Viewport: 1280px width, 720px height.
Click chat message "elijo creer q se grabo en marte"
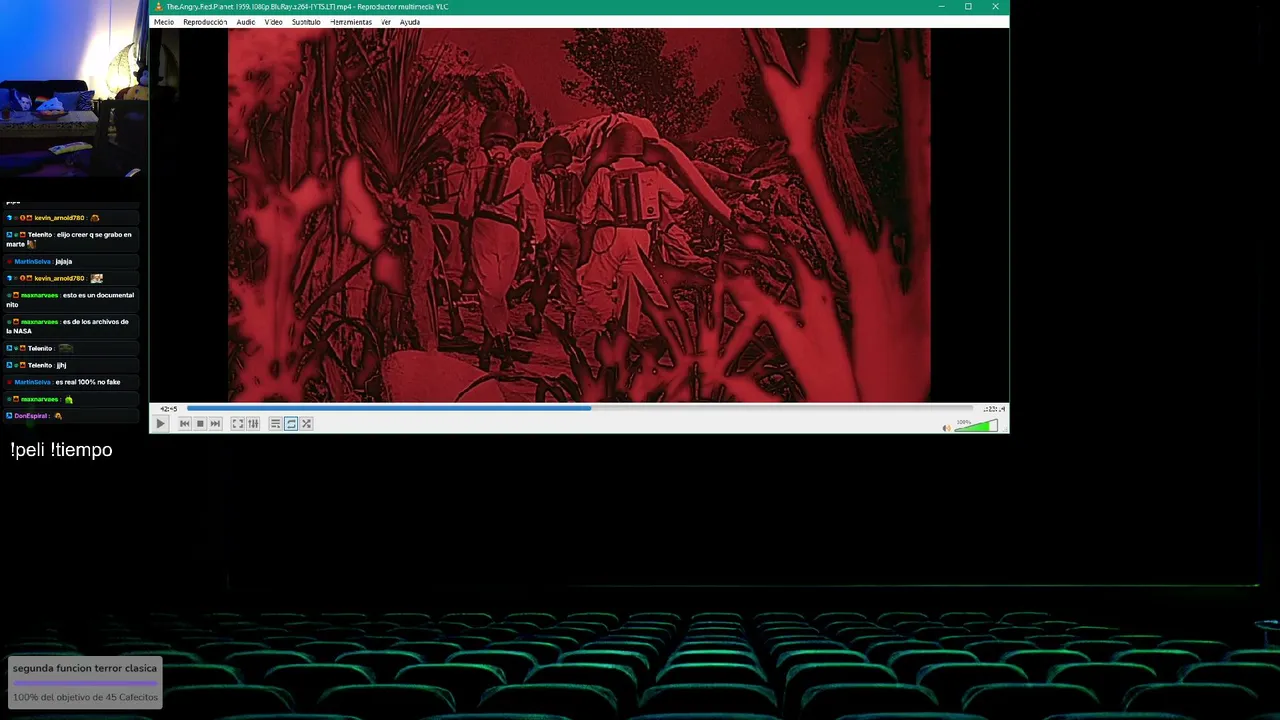pyautogui.click(x=70, y=239)
